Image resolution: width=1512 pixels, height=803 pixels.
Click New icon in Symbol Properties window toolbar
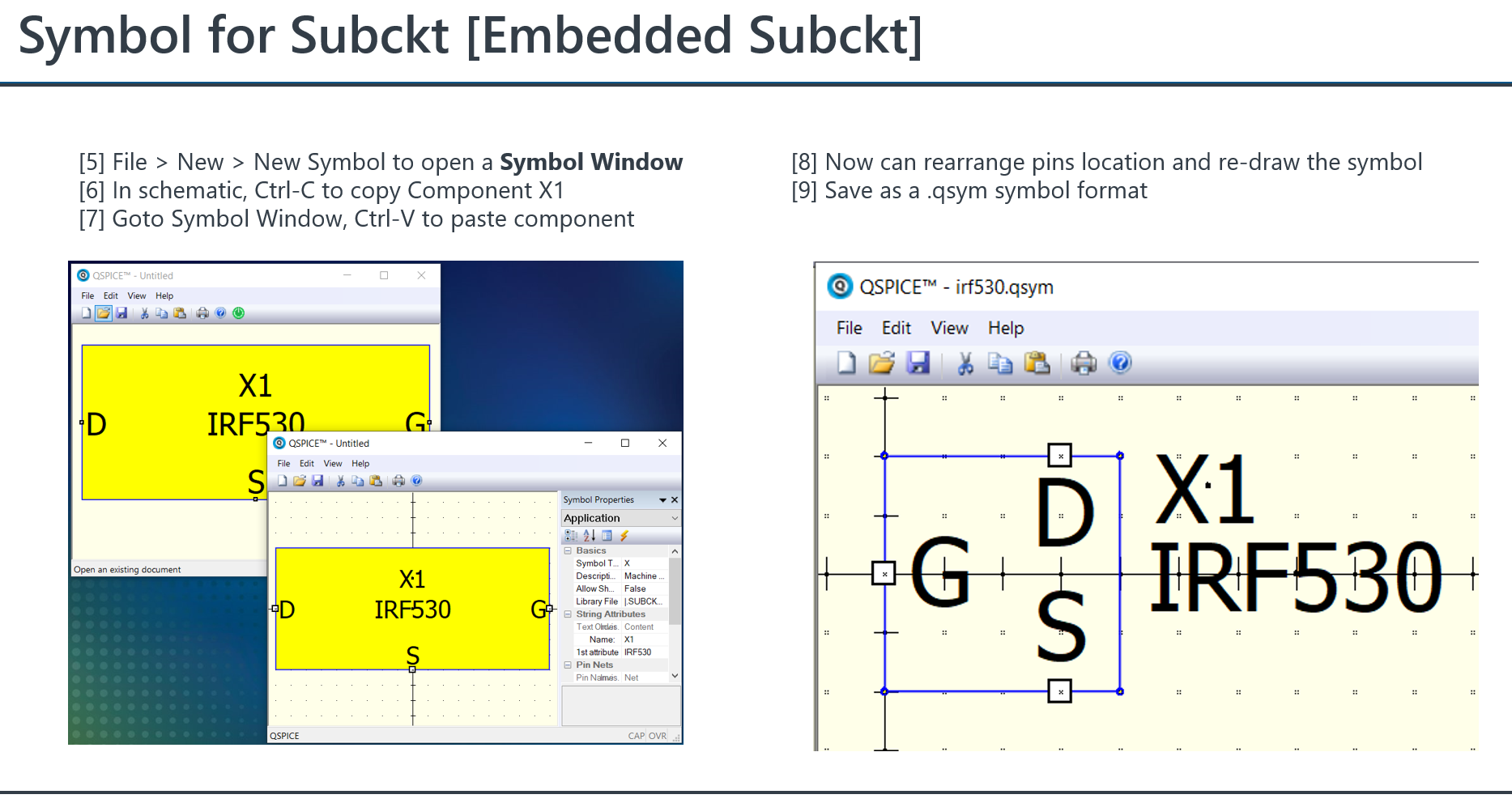(x=282, y=481)
